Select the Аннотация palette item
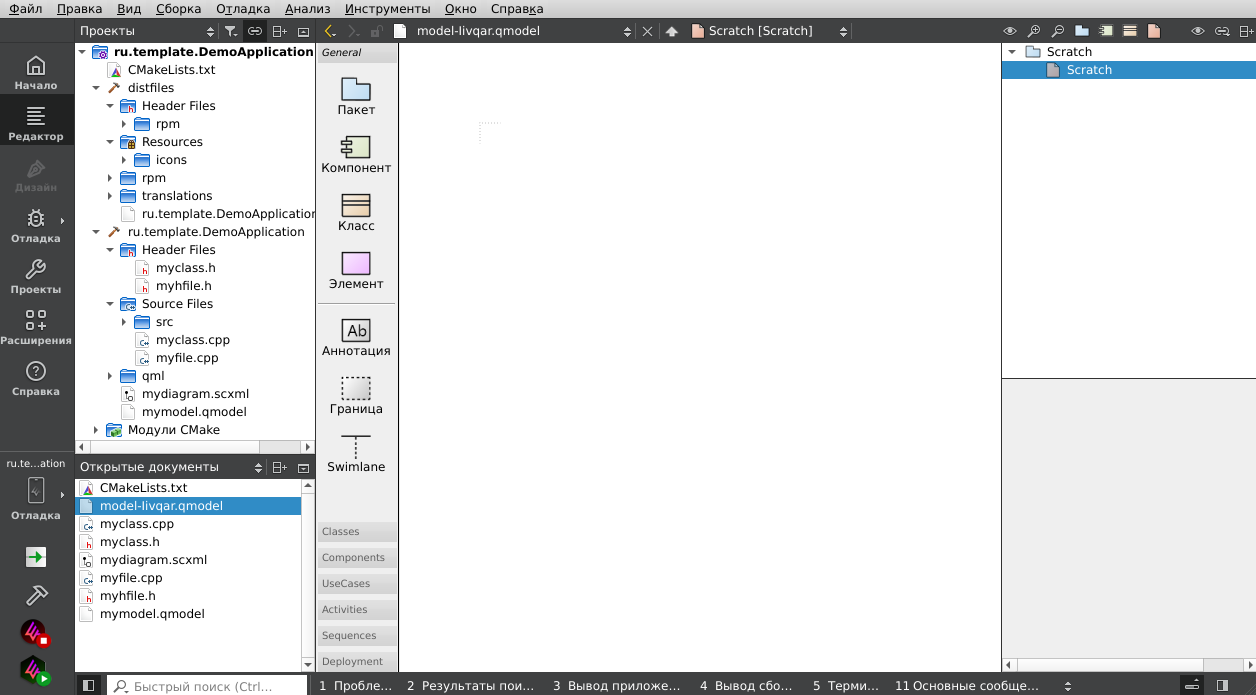This screenshot has width=1256, height=695. point(356,337)
